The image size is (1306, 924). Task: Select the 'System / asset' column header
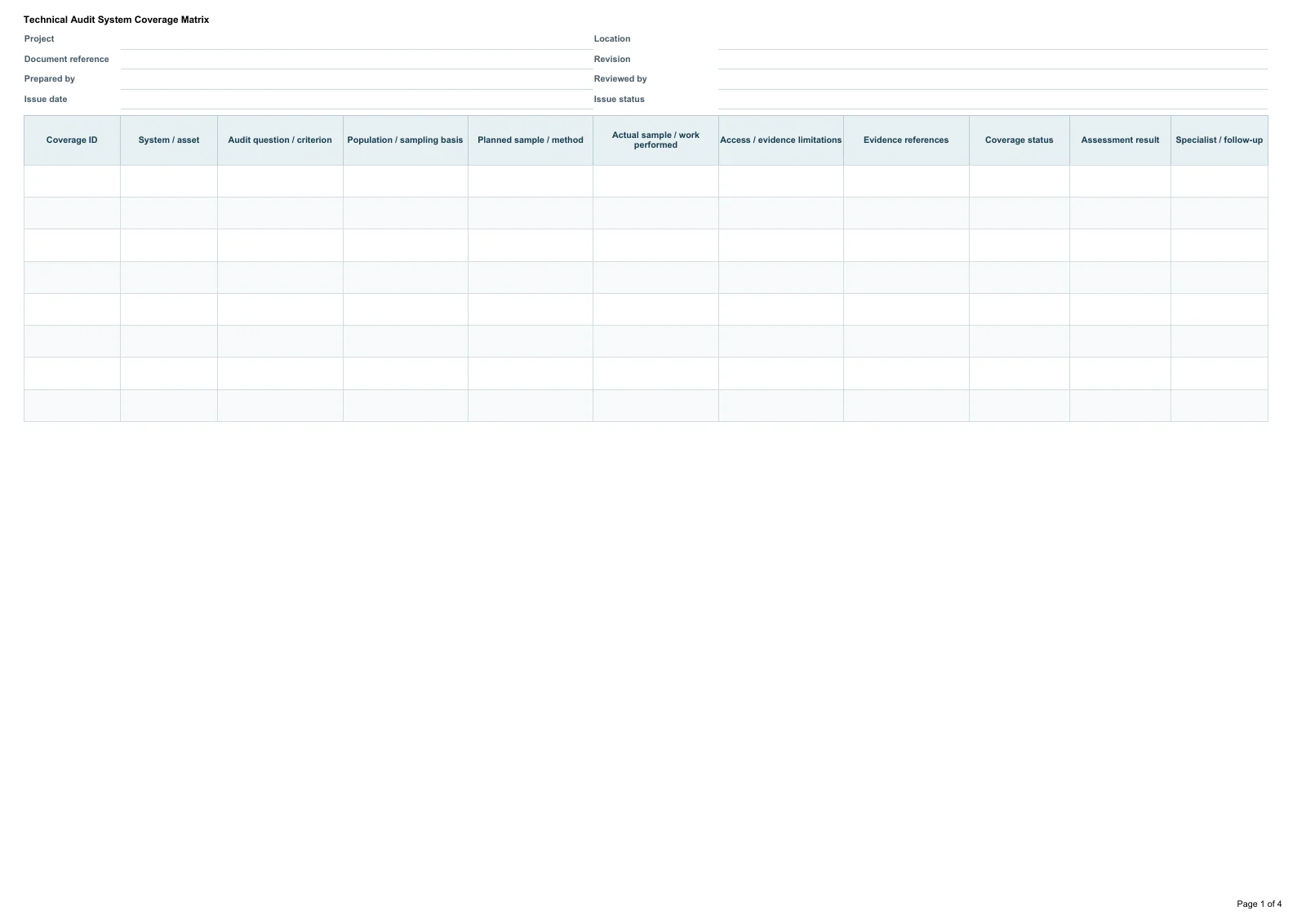point(169,140)
